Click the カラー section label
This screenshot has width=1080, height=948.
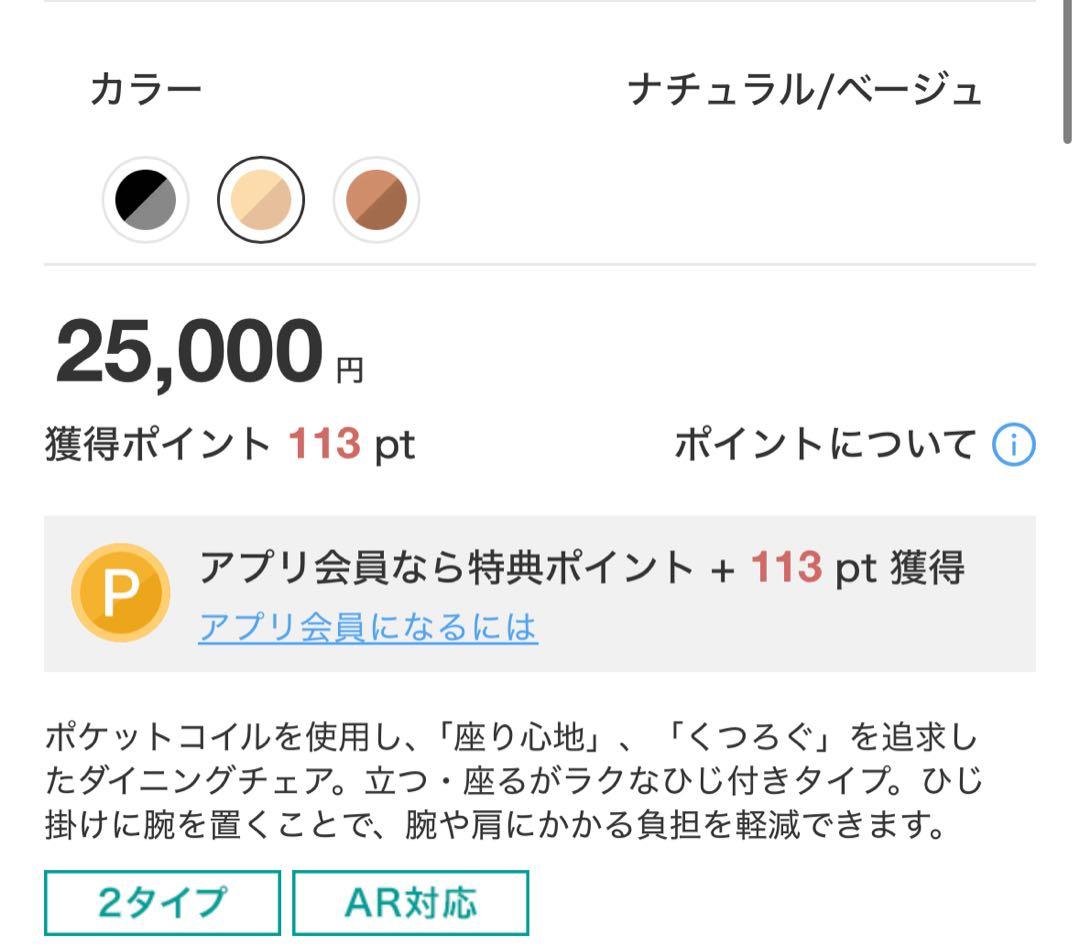point(146,90)
